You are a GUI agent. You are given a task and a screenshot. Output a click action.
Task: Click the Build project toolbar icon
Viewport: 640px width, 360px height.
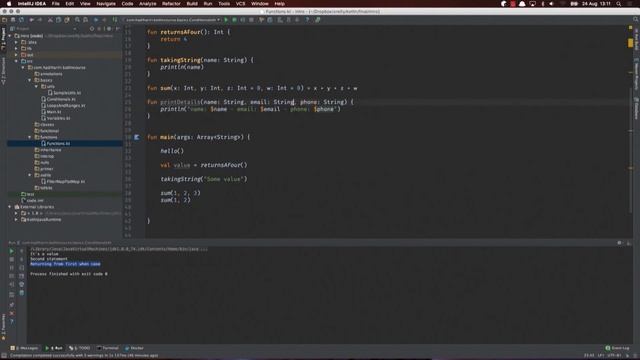(115, 20)
